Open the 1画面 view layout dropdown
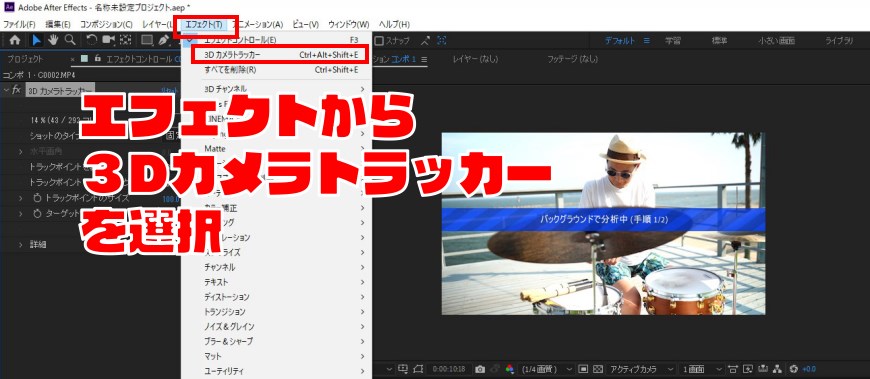The image size is (870, 379). pos(702,369)
